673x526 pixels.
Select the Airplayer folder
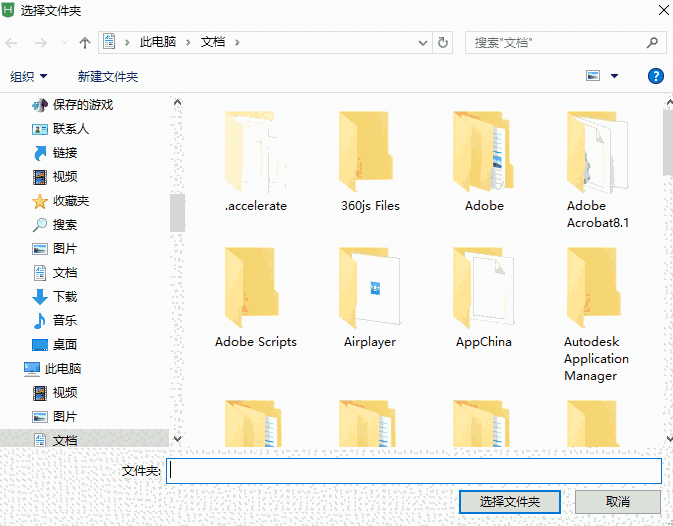click(x=370, y=297)
